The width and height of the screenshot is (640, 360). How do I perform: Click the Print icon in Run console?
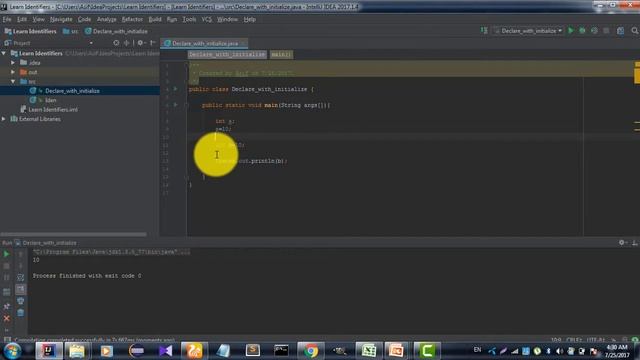(x=20, y=301)
